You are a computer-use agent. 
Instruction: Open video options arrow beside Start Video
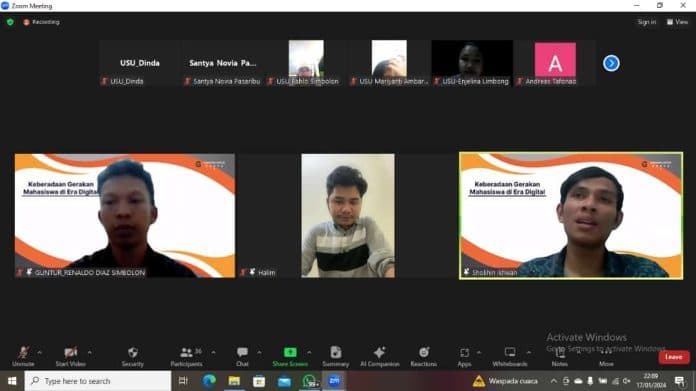tap(90, 352)
